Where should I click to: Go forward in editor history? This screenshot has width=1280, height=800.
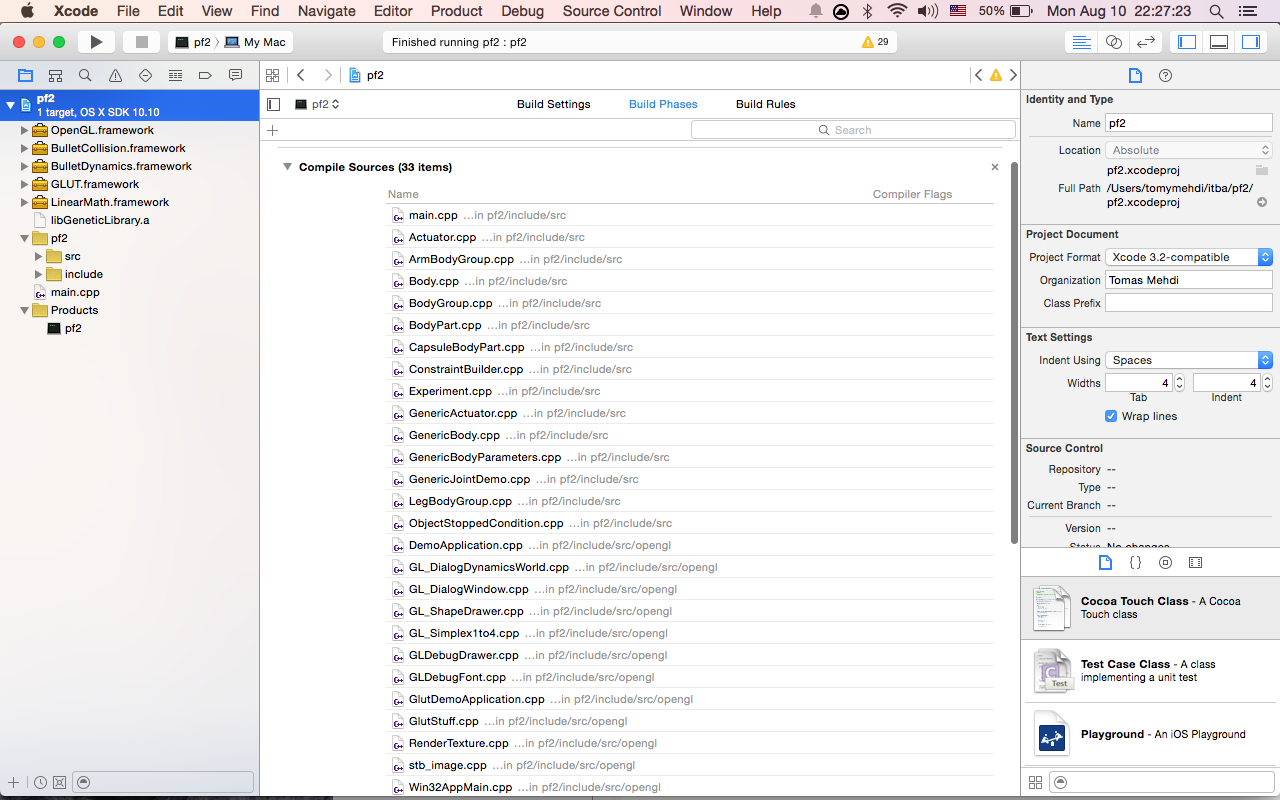327,75
